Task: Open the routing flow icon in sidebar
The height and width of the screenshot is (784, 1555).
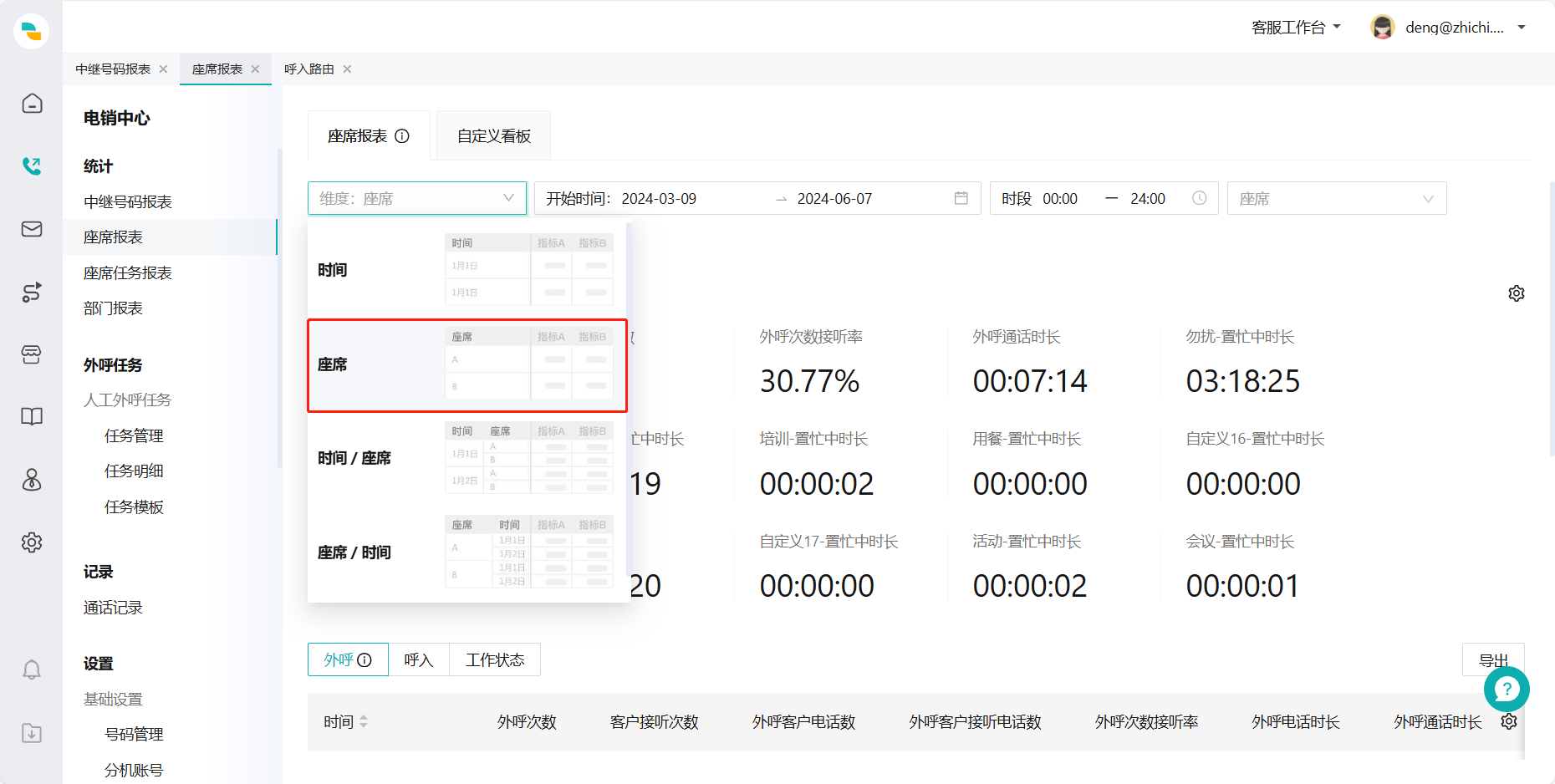Action: coord(32,292)
